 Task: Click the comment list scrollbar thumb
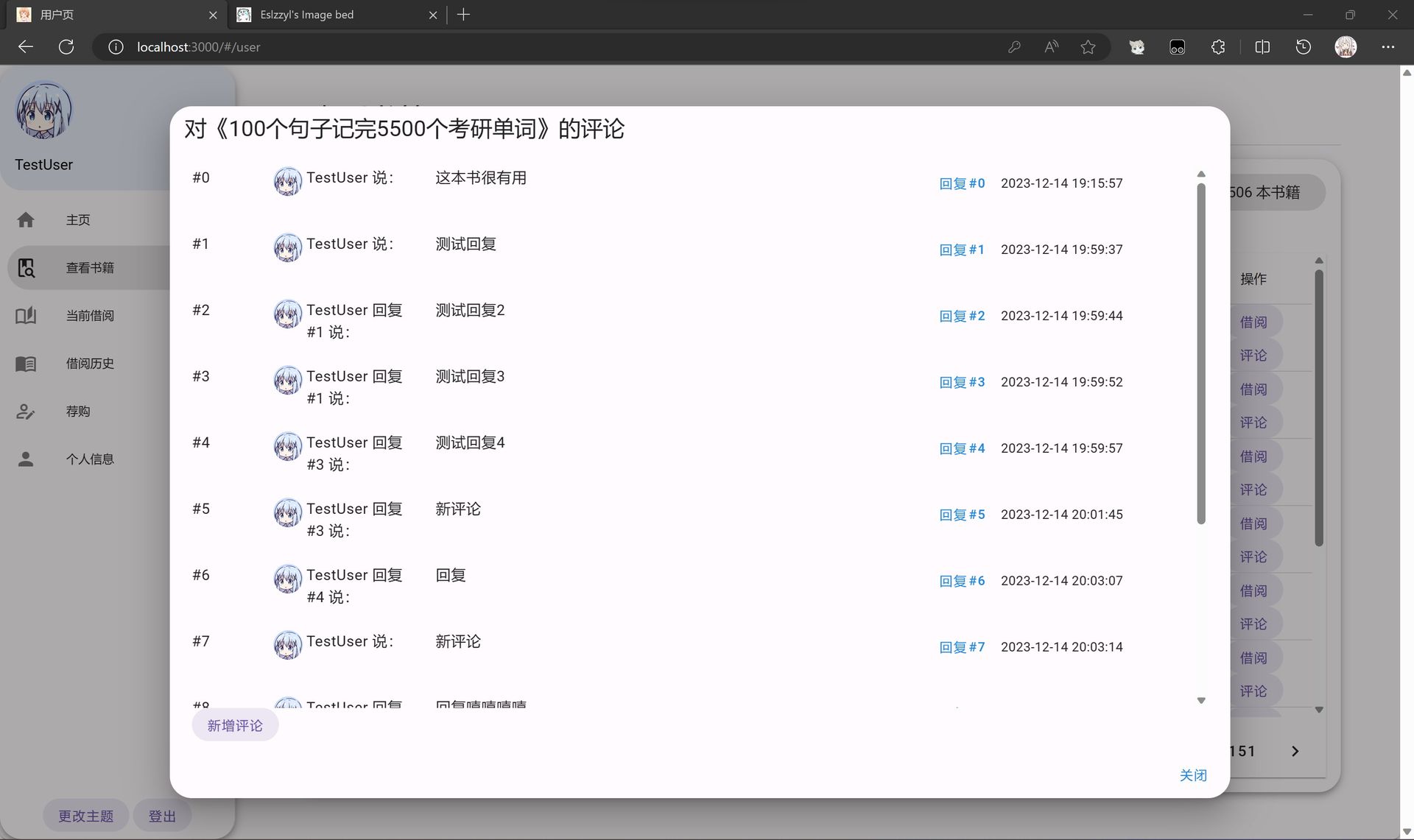point(1201,353)
